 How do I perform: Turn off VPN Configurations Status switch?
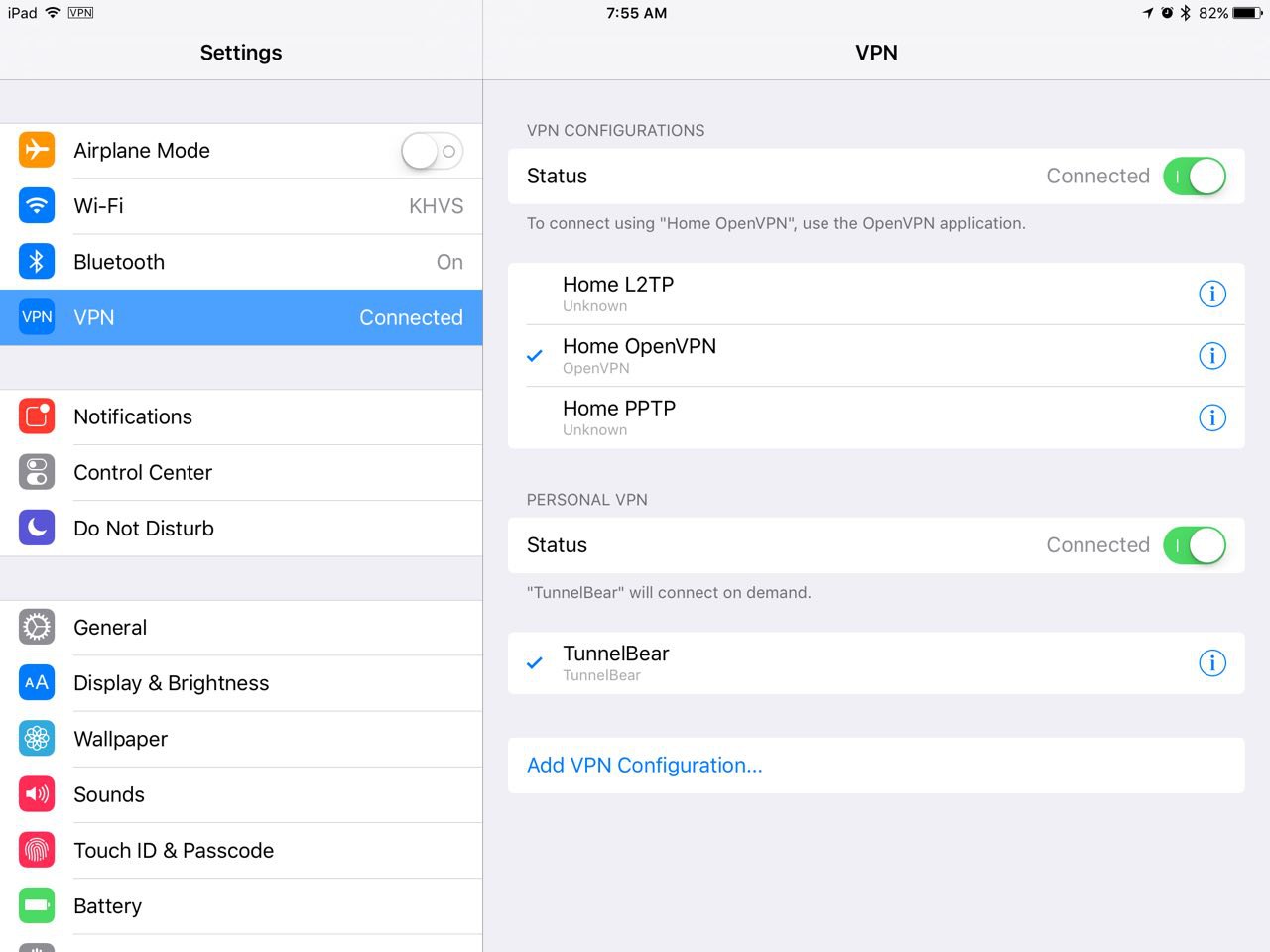[x=1194, y=177]
